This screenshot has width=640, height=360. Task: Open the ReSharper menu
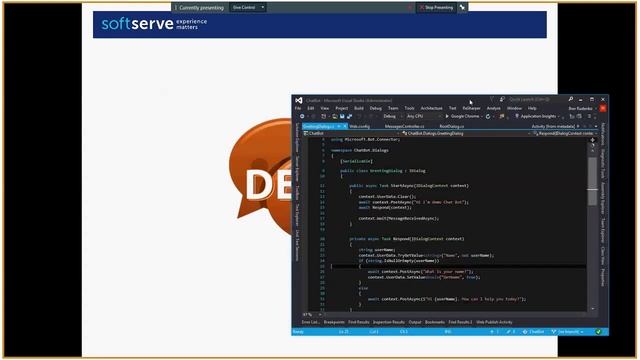pos(471,108)
